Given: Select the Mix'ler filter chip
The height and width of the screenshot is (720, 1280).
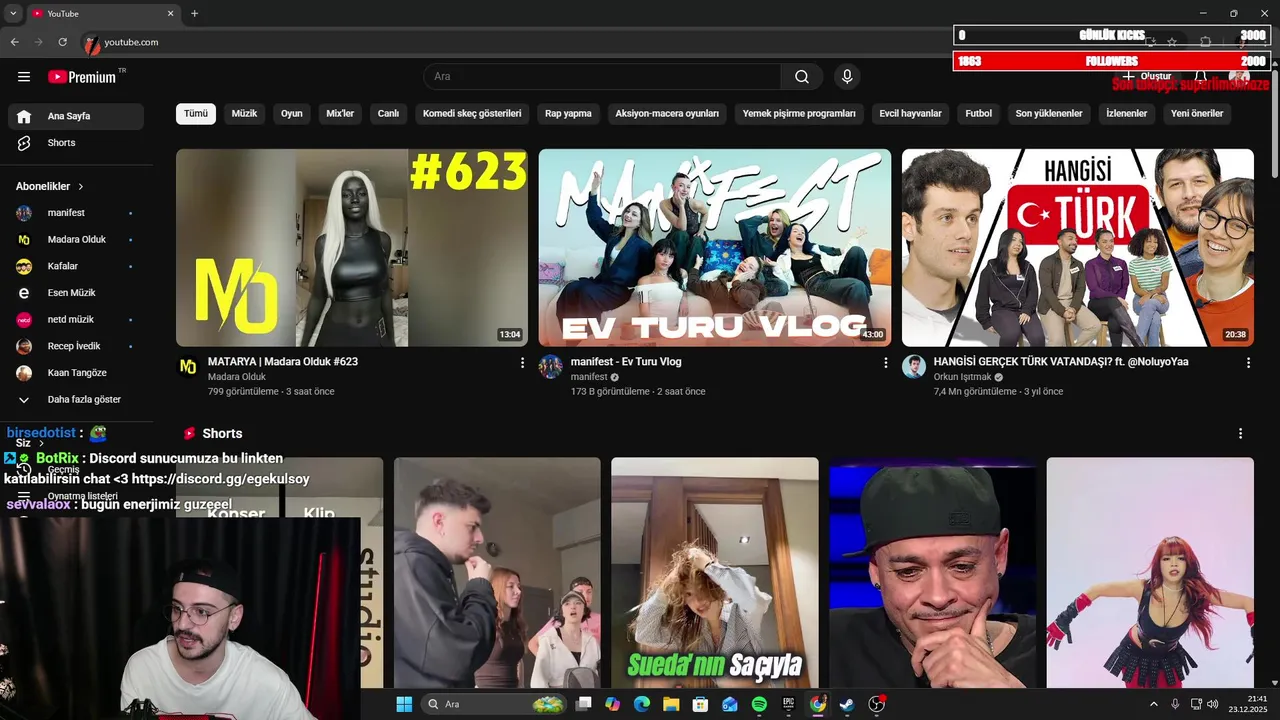Looking at the screenshot, I should 340,114.
